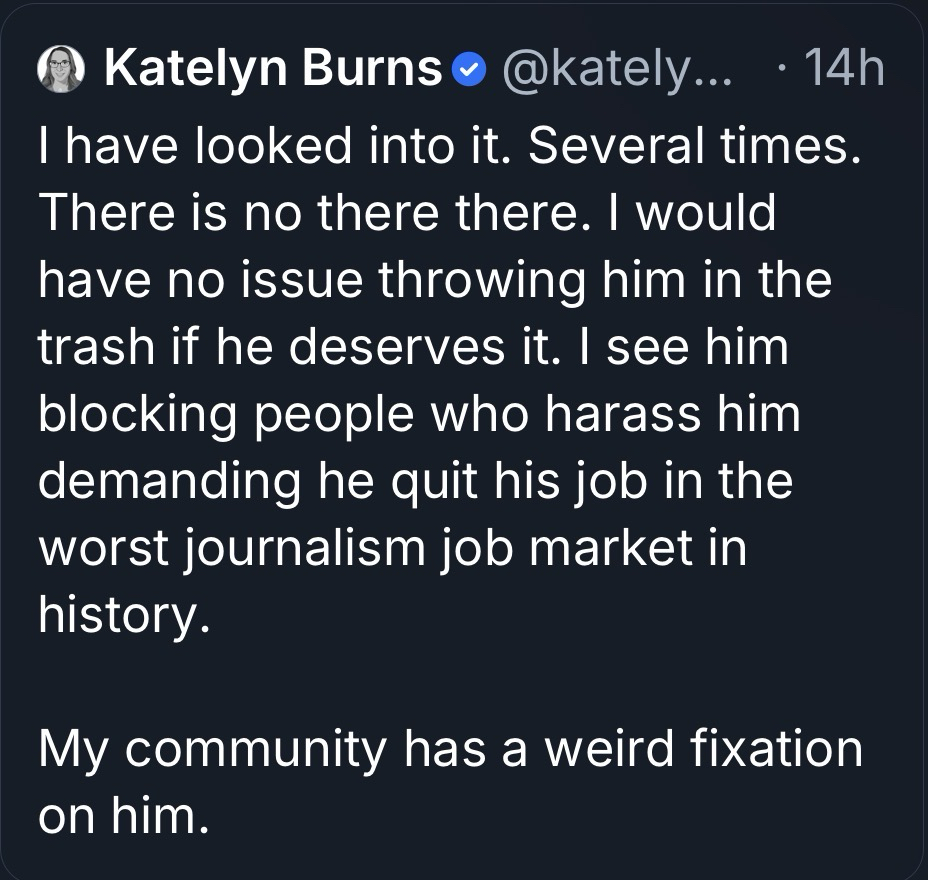Click the words "blocking people who harass him"
This screenshot has width=928, height=880.
click(x=419, y=414)
